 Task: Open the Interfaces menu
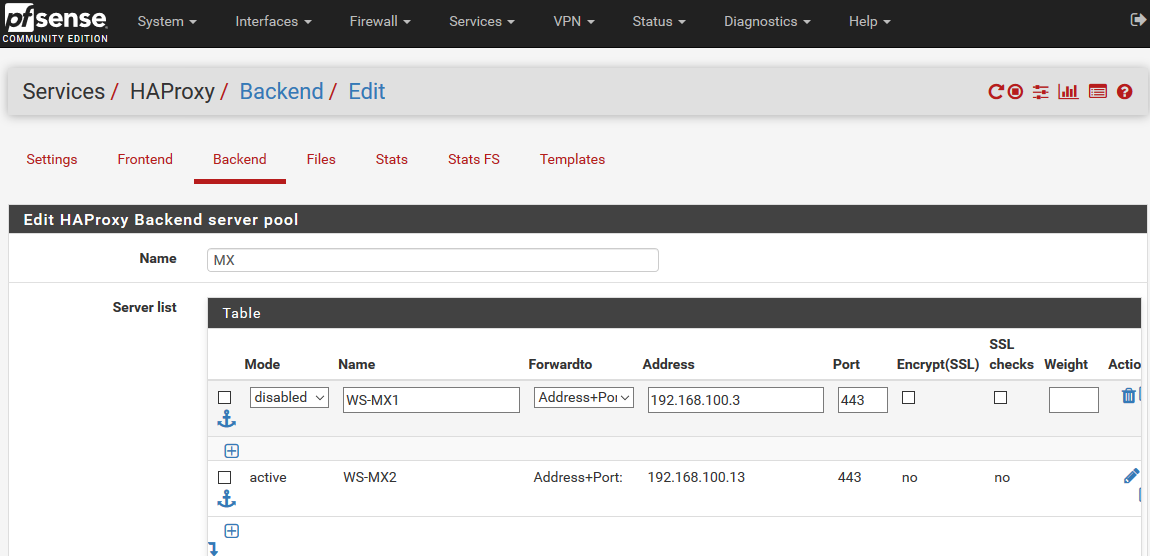(x=273, y=21)
